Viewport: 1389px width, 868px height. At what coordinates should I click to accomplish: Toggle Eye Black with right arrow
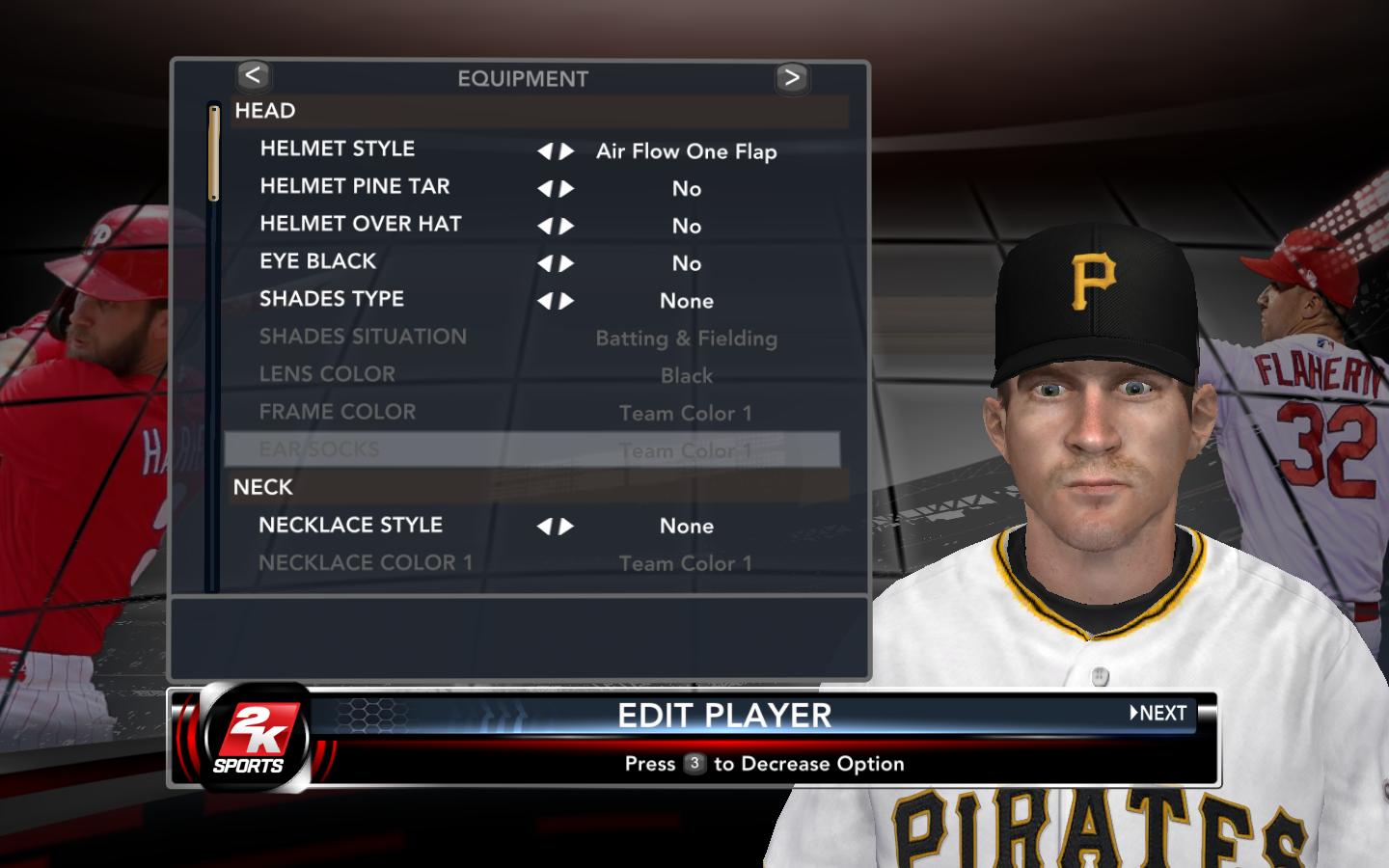[567, 264]
